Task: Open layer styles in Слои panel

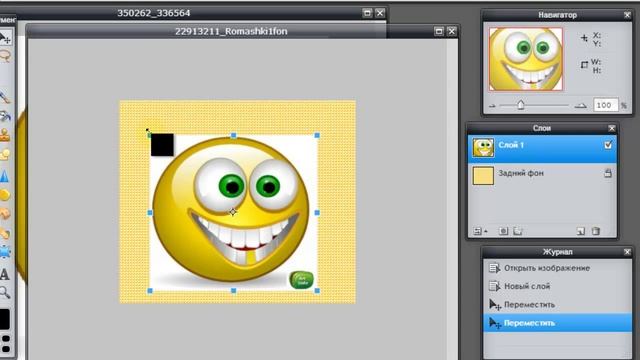Action: coord(518,231)
